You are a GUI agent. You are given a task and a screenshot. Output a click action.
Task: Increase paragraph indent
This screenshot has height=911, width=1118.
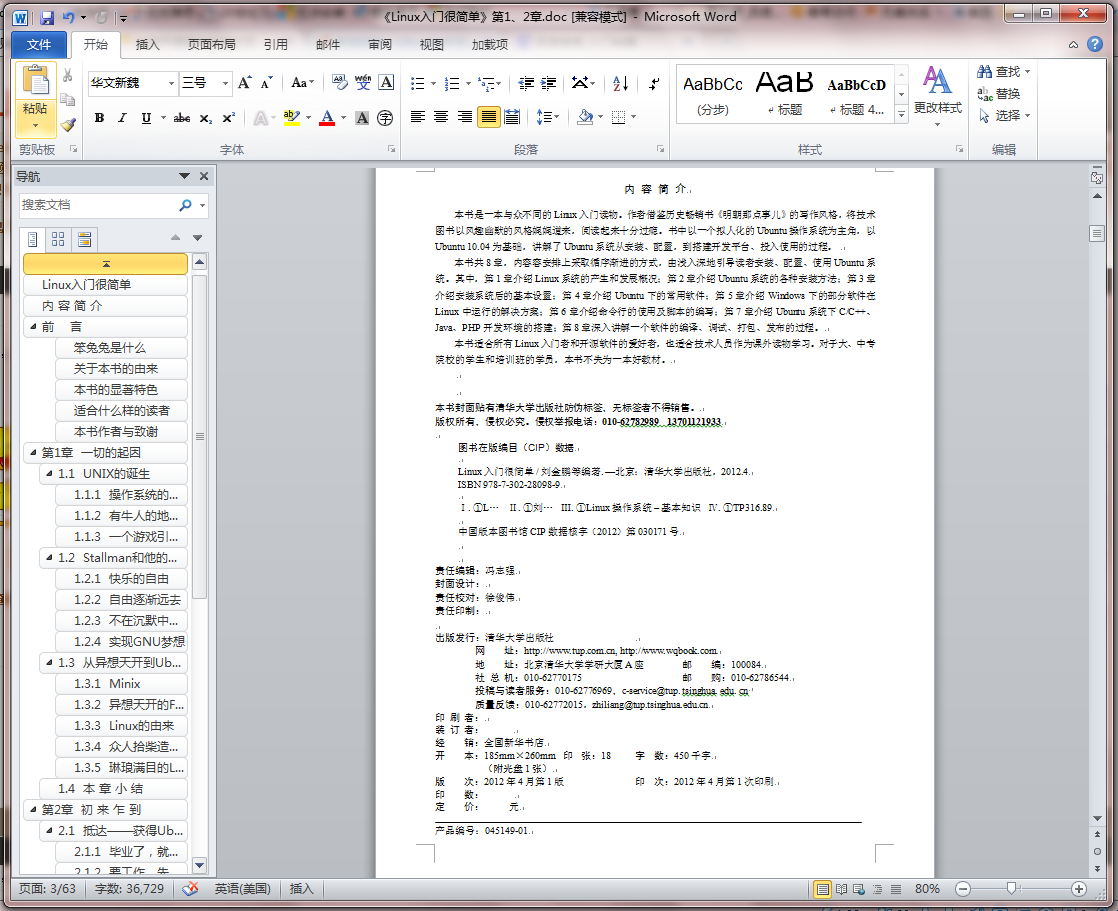pos(548,83)
